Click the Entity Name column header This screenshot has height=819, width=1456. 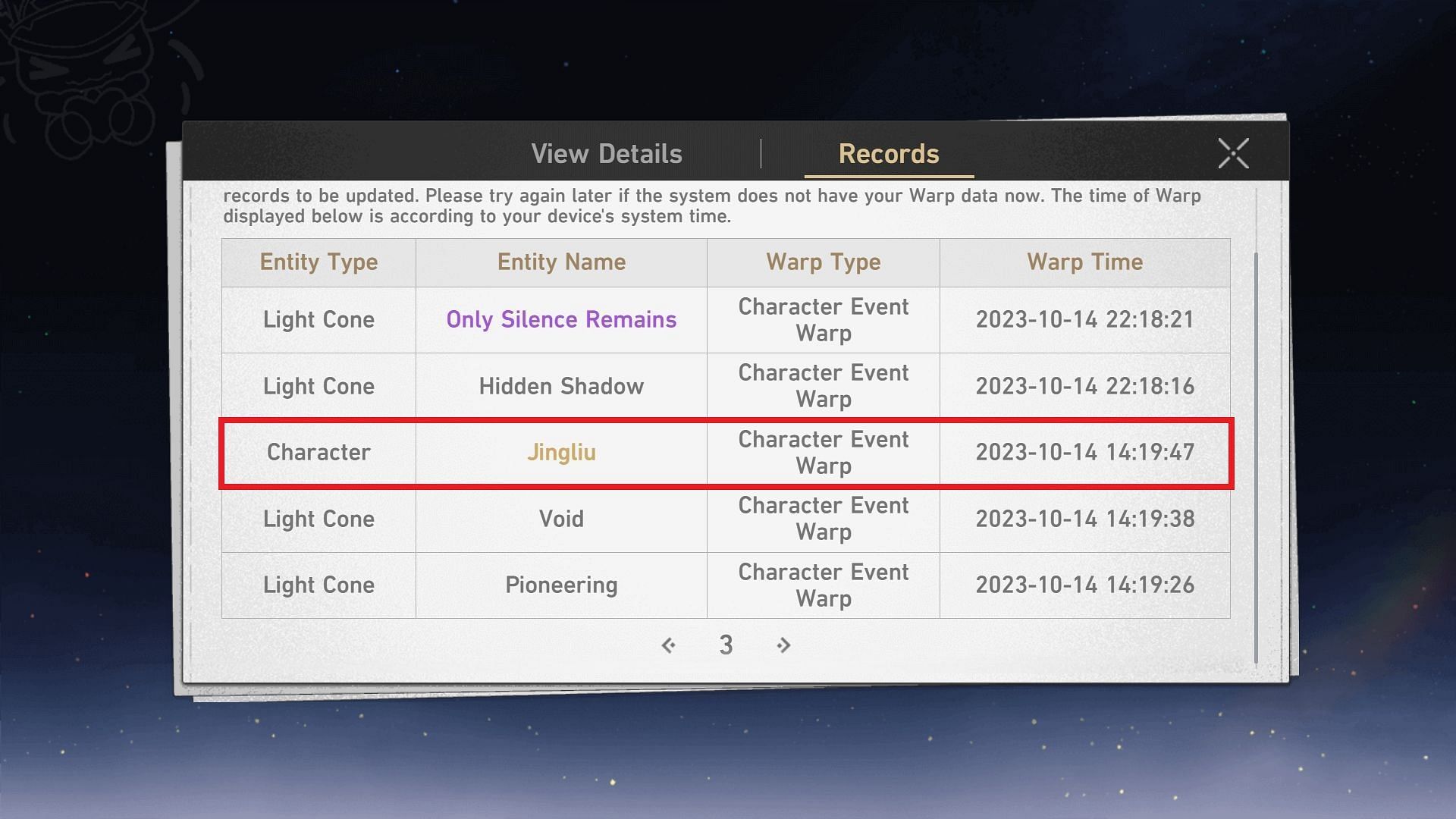[561, 260]
